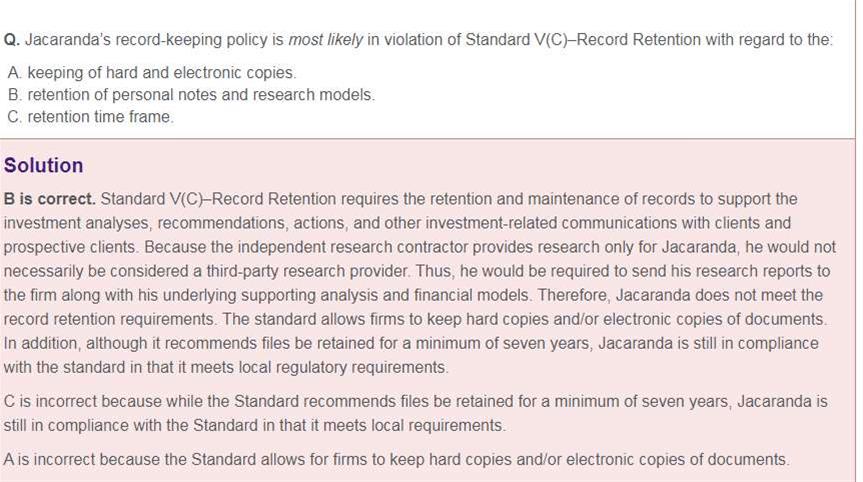
Task: Click the Solution heading
Action: tap(44, 165)
